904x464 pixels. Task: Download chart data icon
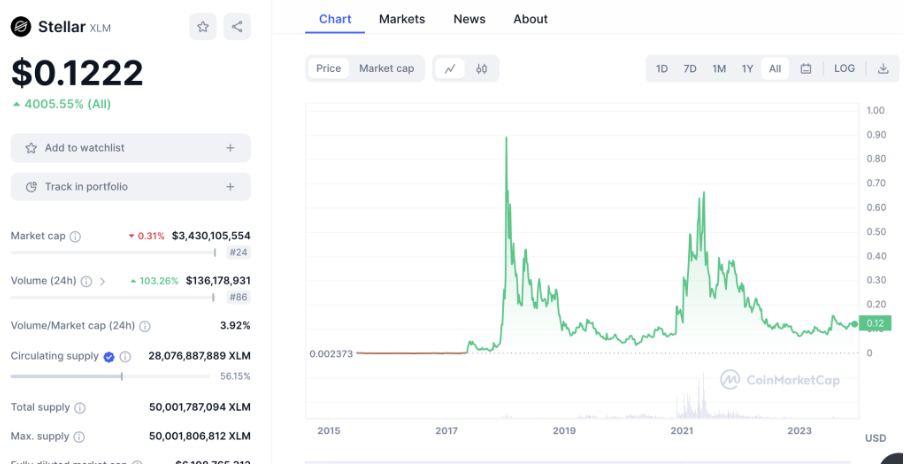click(883, 69)
